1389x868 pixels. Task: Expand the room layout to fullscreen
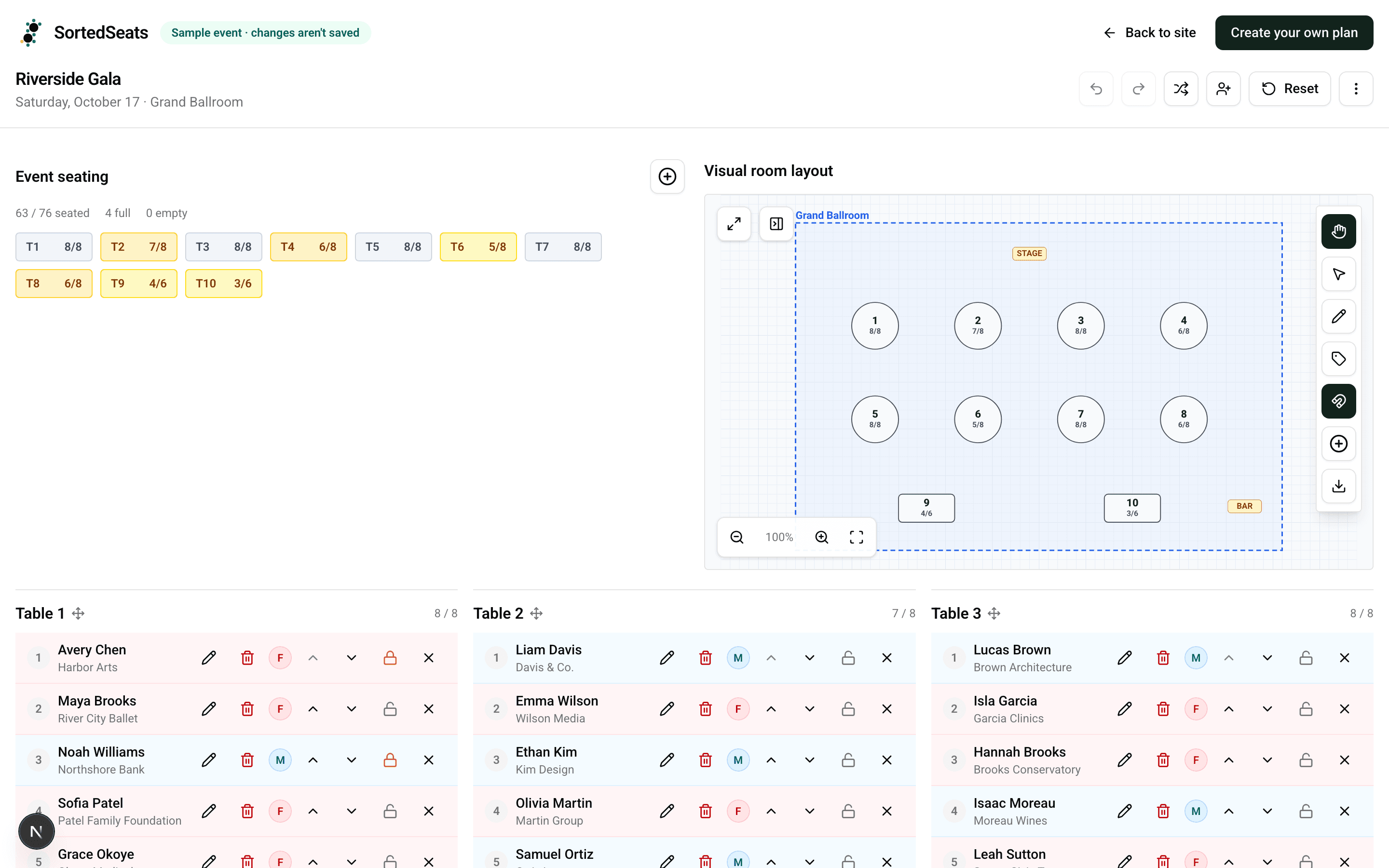click(x=734, y=223)
